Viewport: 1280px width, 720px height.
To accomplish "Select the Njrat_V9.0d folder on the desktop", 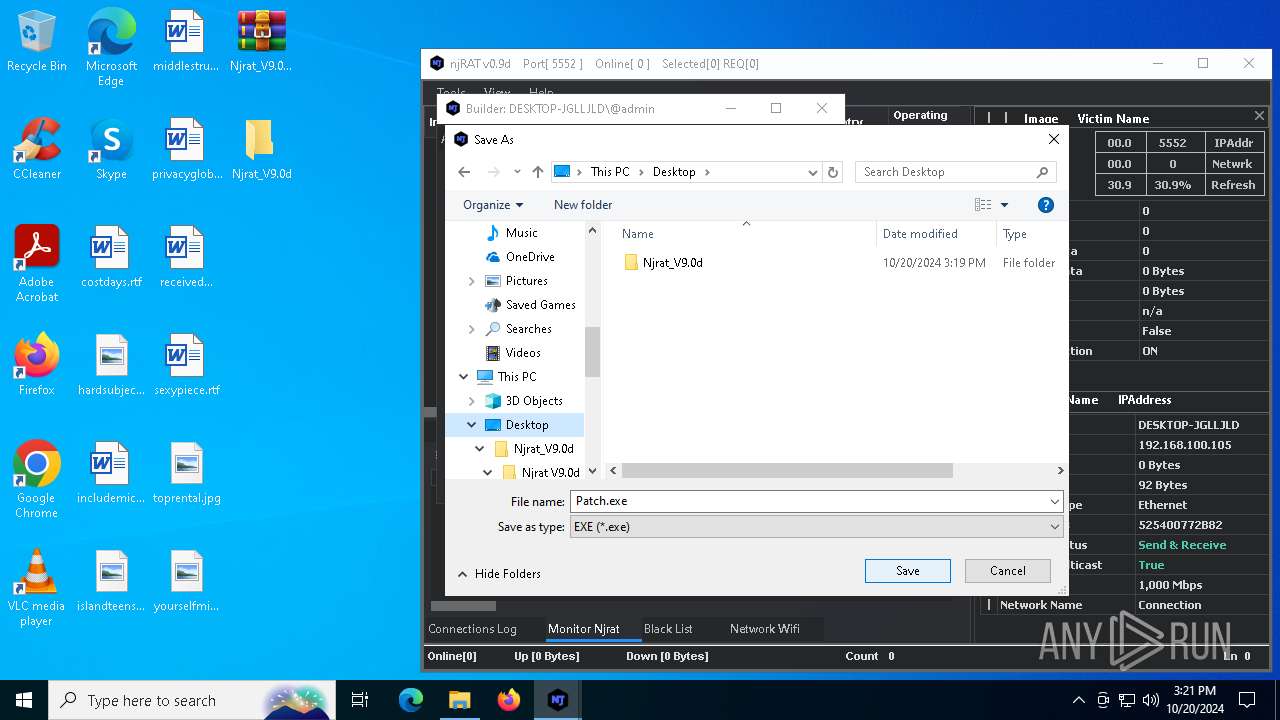I will [261, 149].
